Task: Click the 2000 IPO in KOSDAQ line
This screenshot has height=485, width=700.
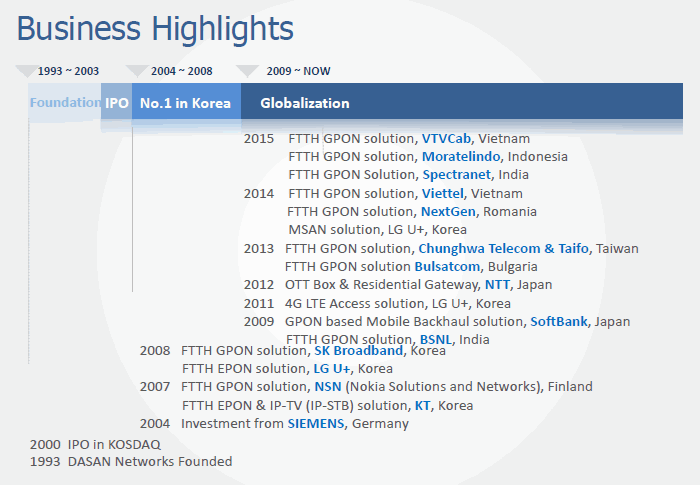Action: [x=95, y=444]
